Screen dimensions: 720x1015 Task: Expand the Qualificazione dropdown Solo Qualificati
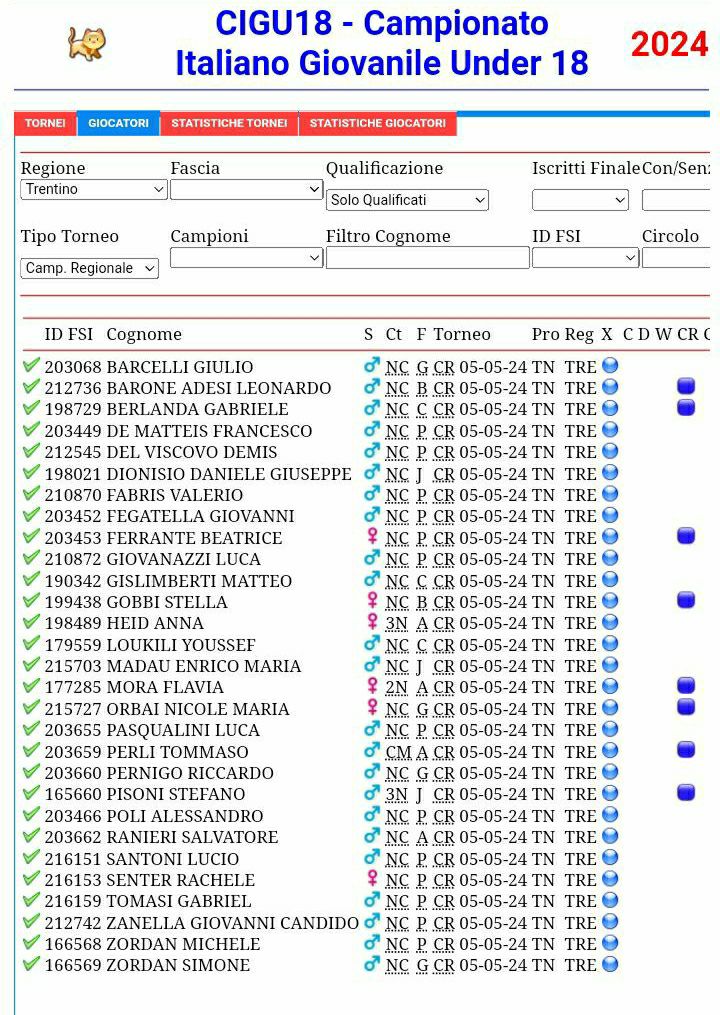(407, 200)
